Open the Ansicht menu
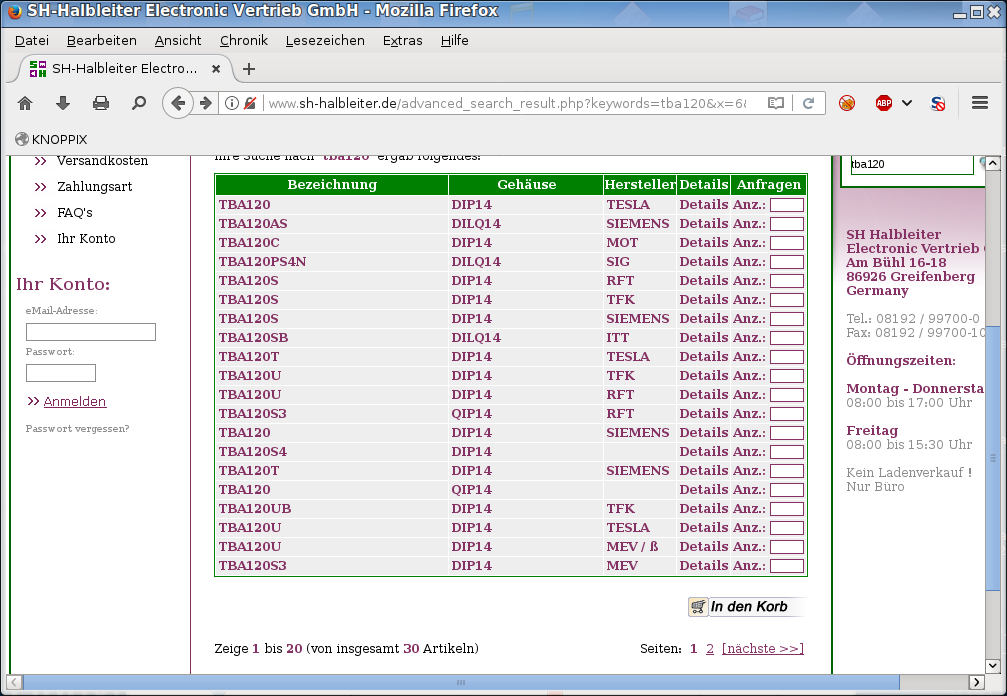Viewport: 1007px width, 696px height. 178,40
